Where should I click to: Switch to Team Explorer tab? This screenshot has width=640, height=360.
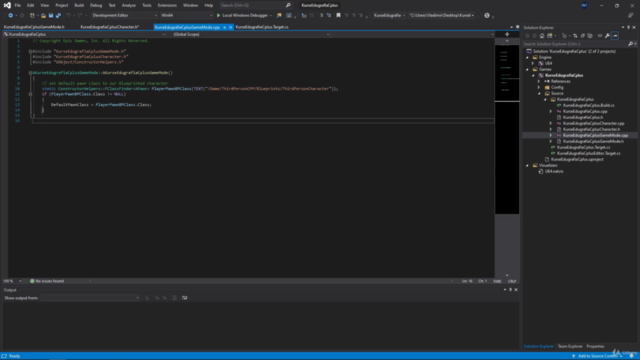[x=570, y=347]
